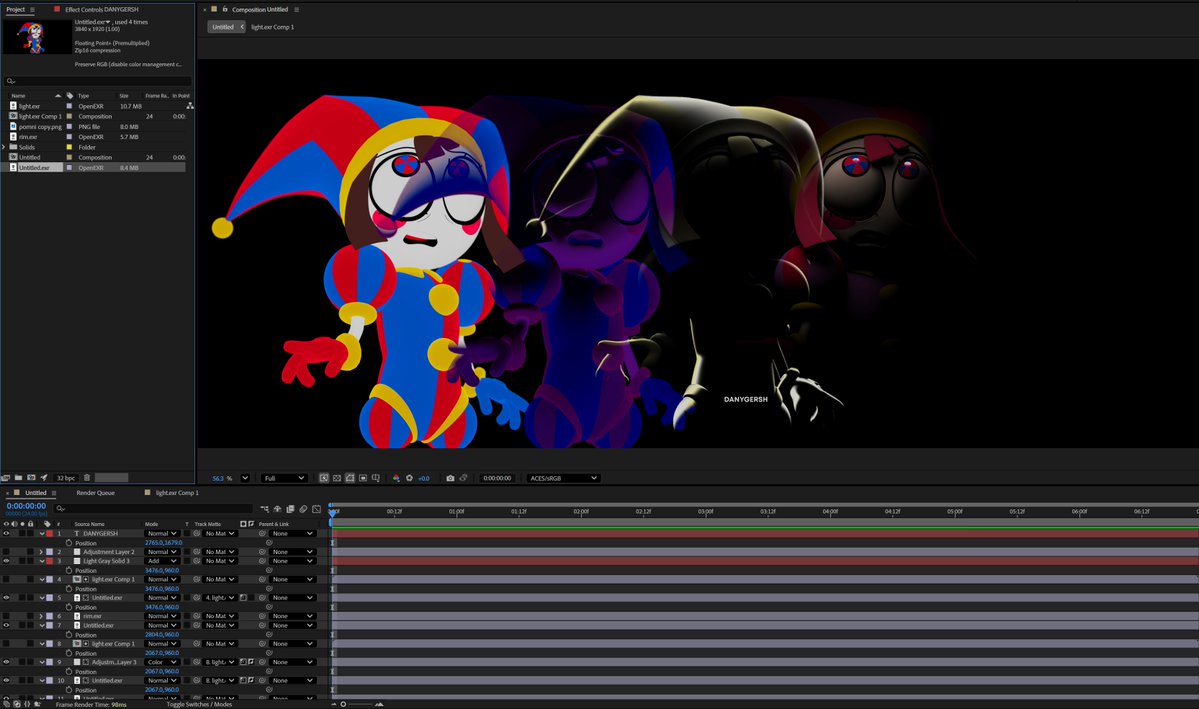
Task: Click the Position stopwatch under Light Gray Solid 3
Action: 69,571
